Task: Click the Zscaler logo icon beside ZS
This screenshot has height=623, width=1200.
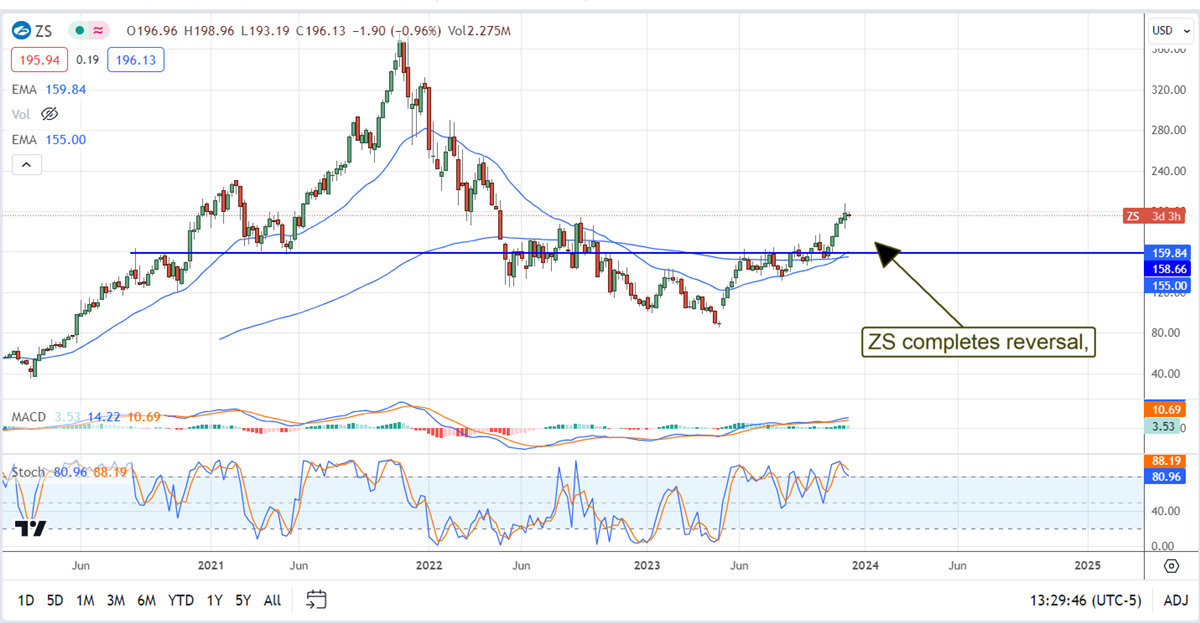Action: [x=21, y=31]
